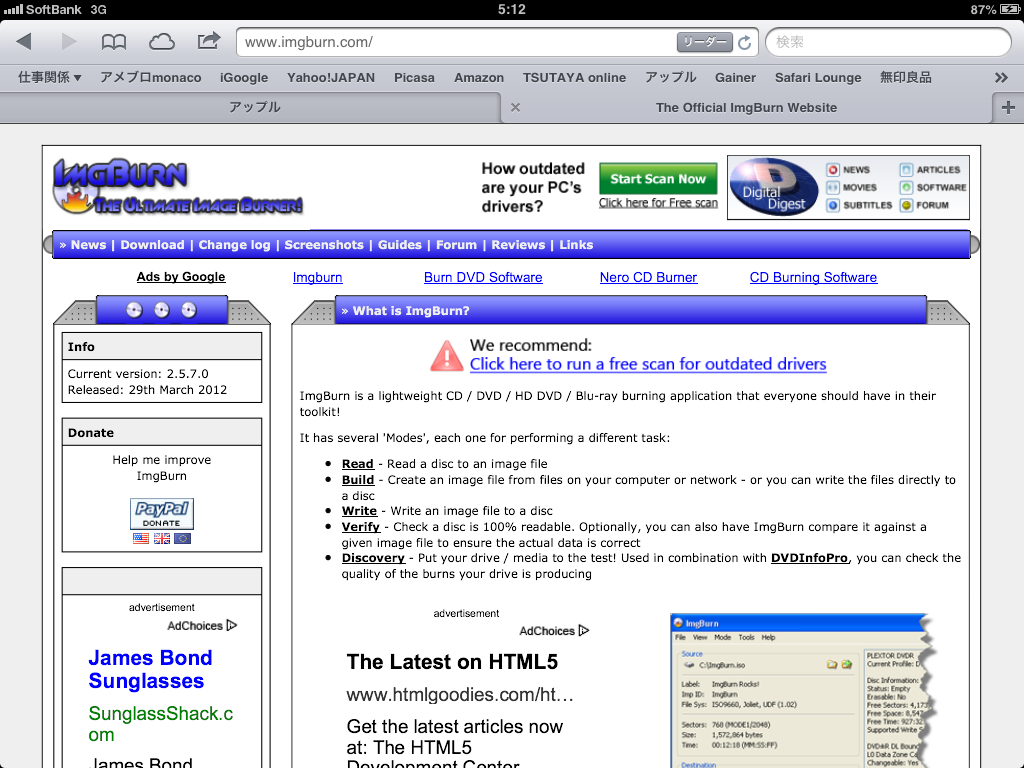Tap the Safari back arrow
1024x768 pixels.
click(24, 42)
